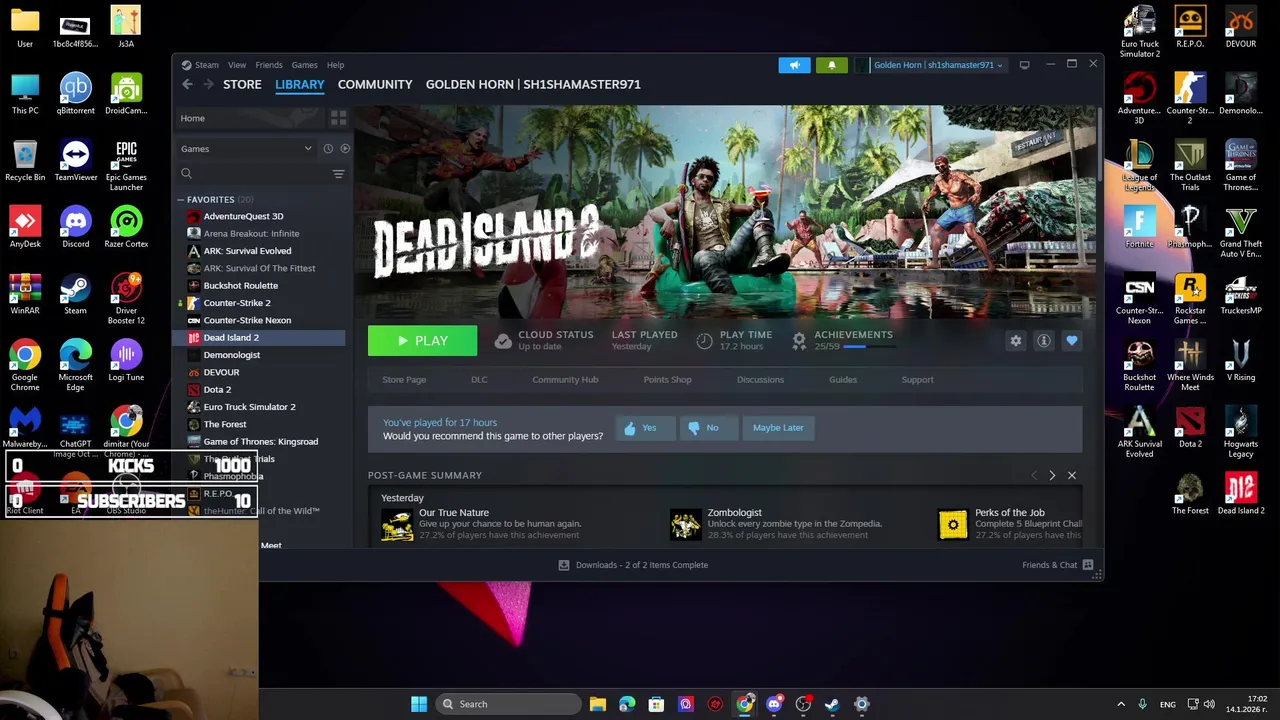
Task: Open Our Nature achievement icon
Action: [397, 525]
